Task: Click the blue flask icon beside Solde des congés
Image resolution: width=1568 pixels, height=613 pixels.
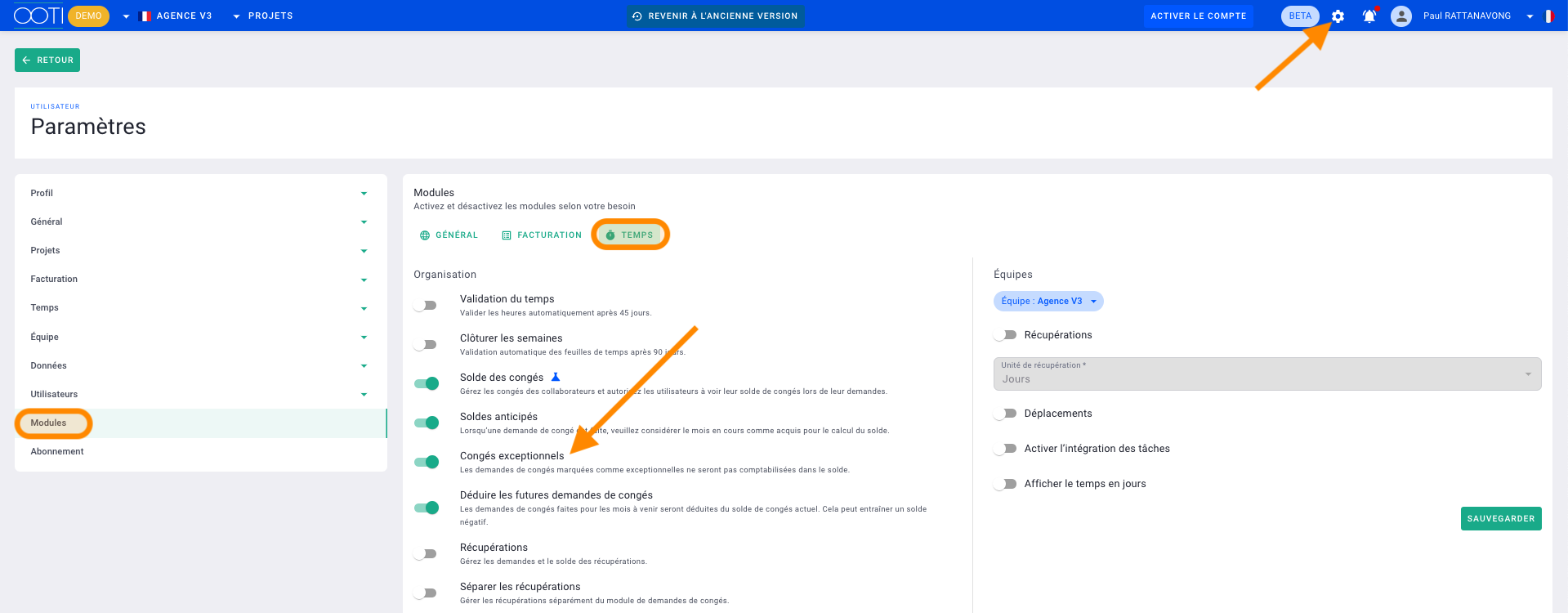Action: coord(556,377)
